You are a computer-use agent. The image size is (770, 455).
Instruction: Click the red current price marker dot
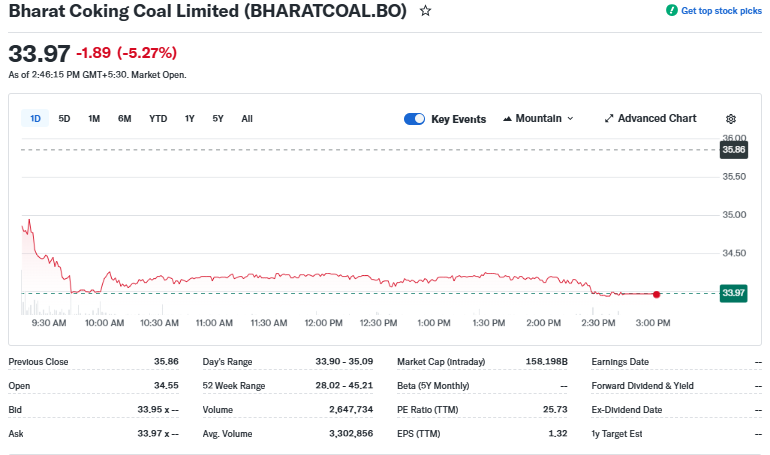(657, 294)
